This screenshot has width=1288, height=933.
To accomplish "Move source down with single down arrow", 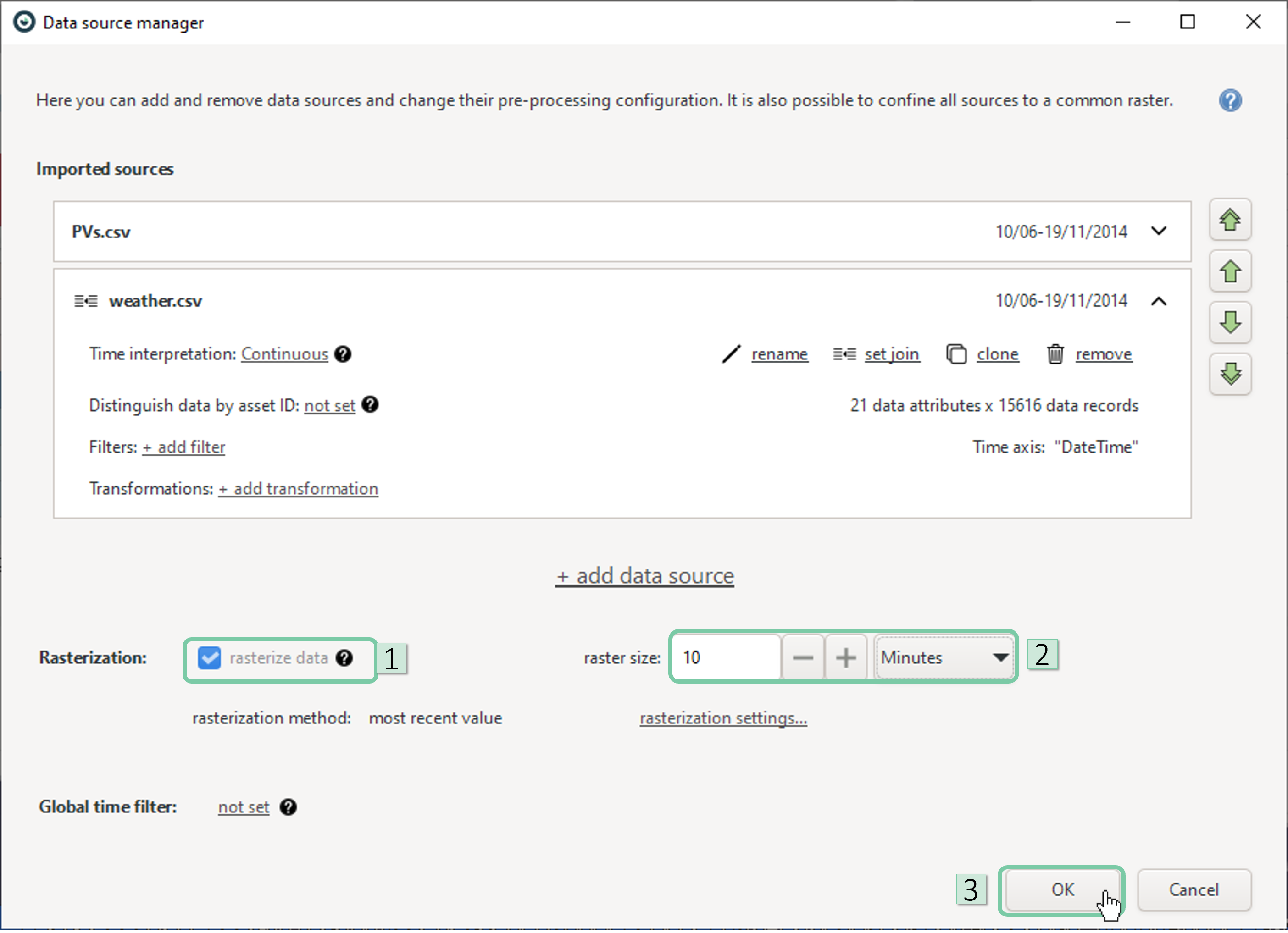I will tap(1230, 323).
